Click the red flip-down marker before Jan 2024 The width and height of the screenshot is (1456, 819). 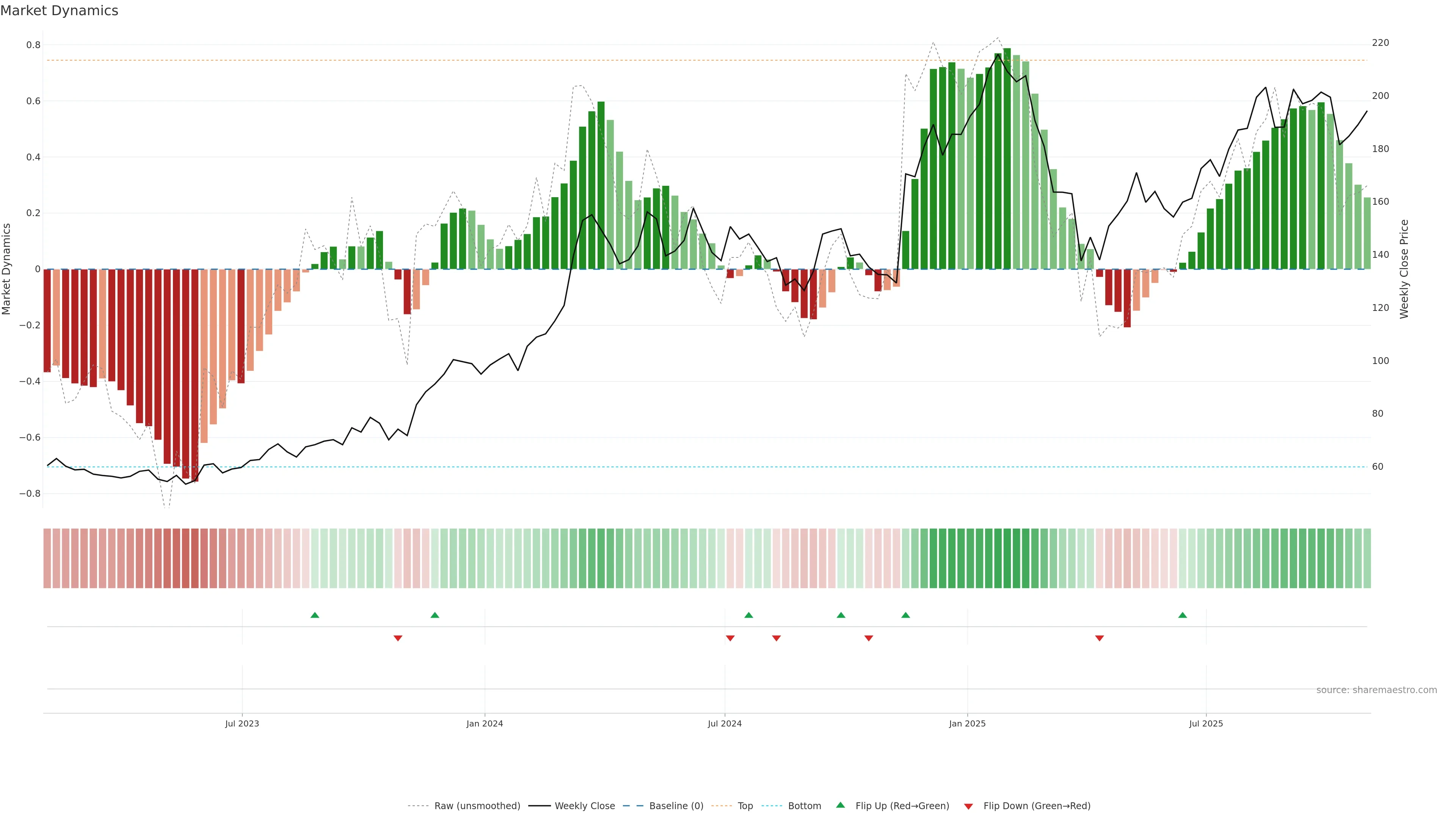(398, 638)
